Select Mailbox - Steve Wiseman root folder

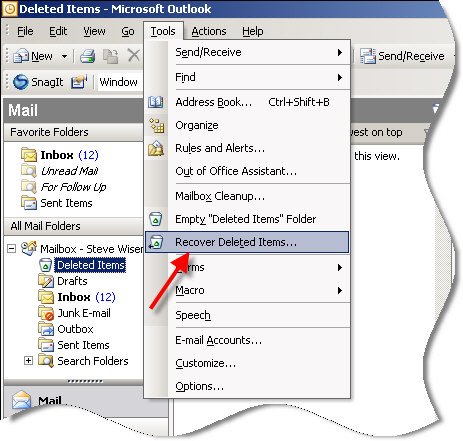(x=82, y=249)
